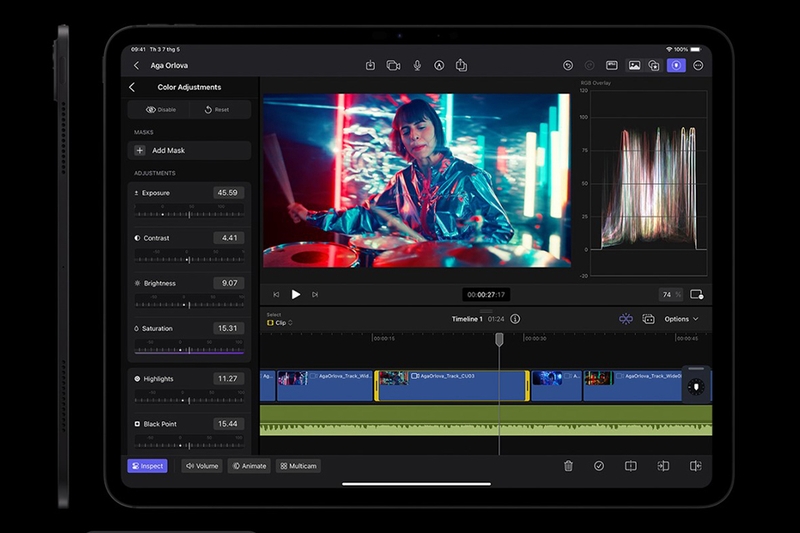Image resolution: width=800 pixels, height=533 pixels.
Task: Expand the Clip selection mode picker
Action: [280, 323]
